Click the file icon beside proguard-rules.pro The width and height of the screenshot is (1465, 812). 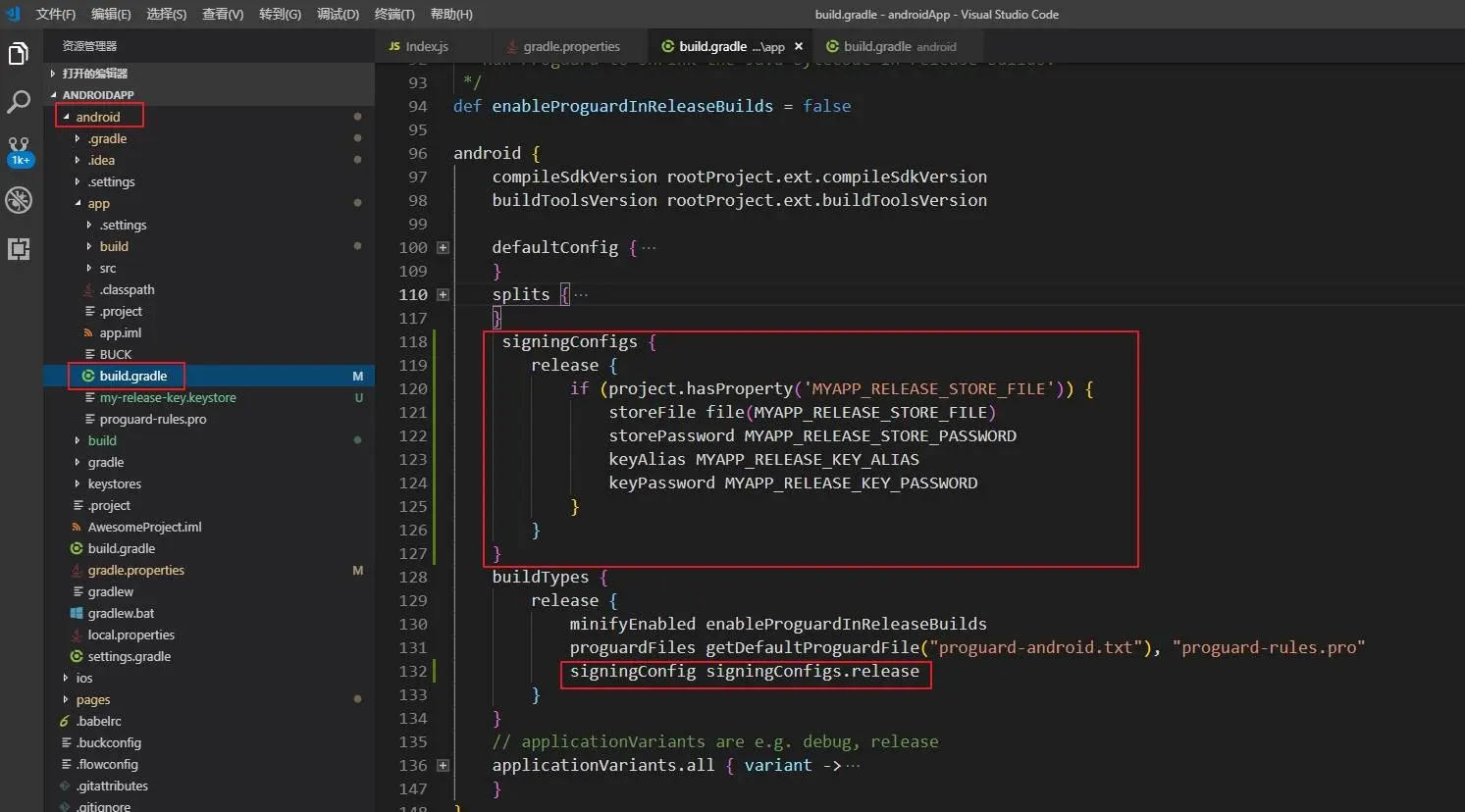coord(88,419)
